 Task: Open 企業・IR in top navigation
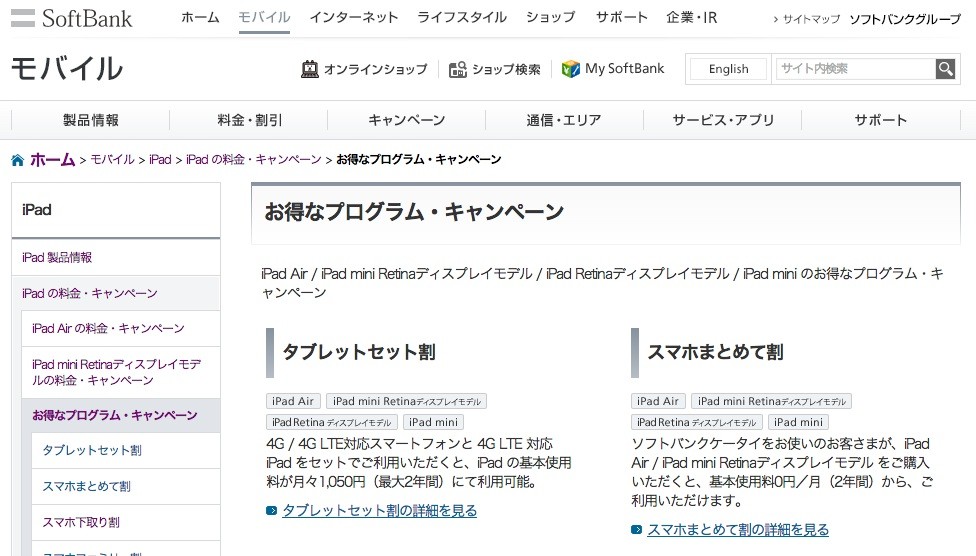click(692, 17)
